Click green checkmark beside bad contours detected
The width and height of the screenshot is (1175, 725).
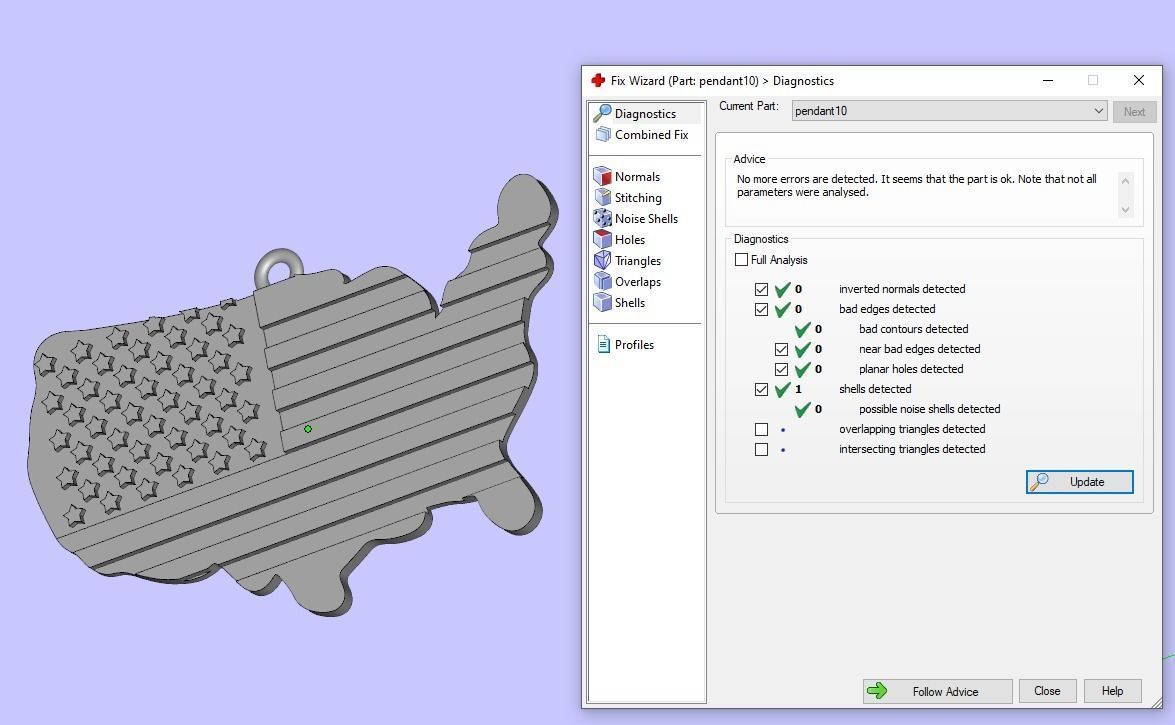803,329
